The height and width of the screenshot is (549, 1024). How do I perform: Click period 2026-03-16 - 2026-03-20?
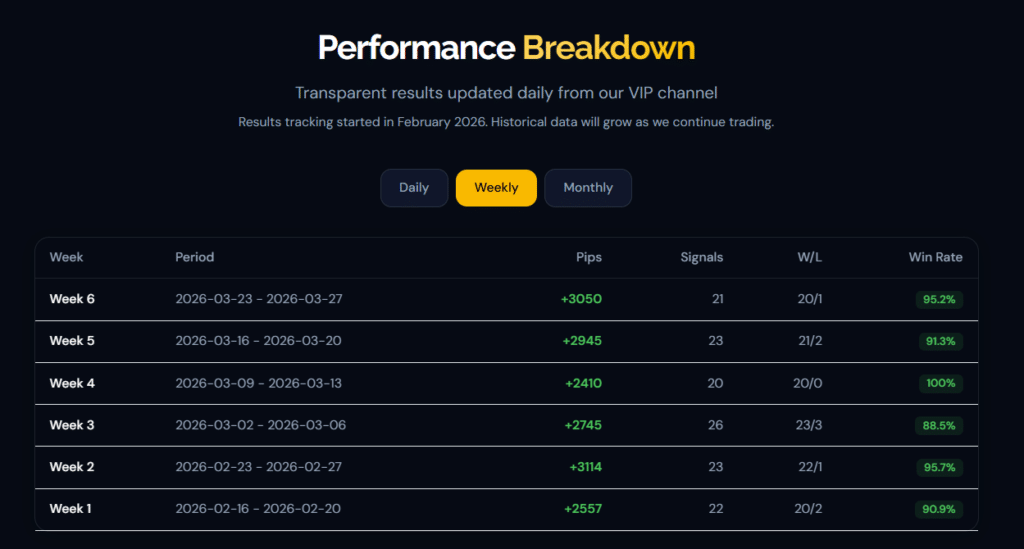[258, 341]
